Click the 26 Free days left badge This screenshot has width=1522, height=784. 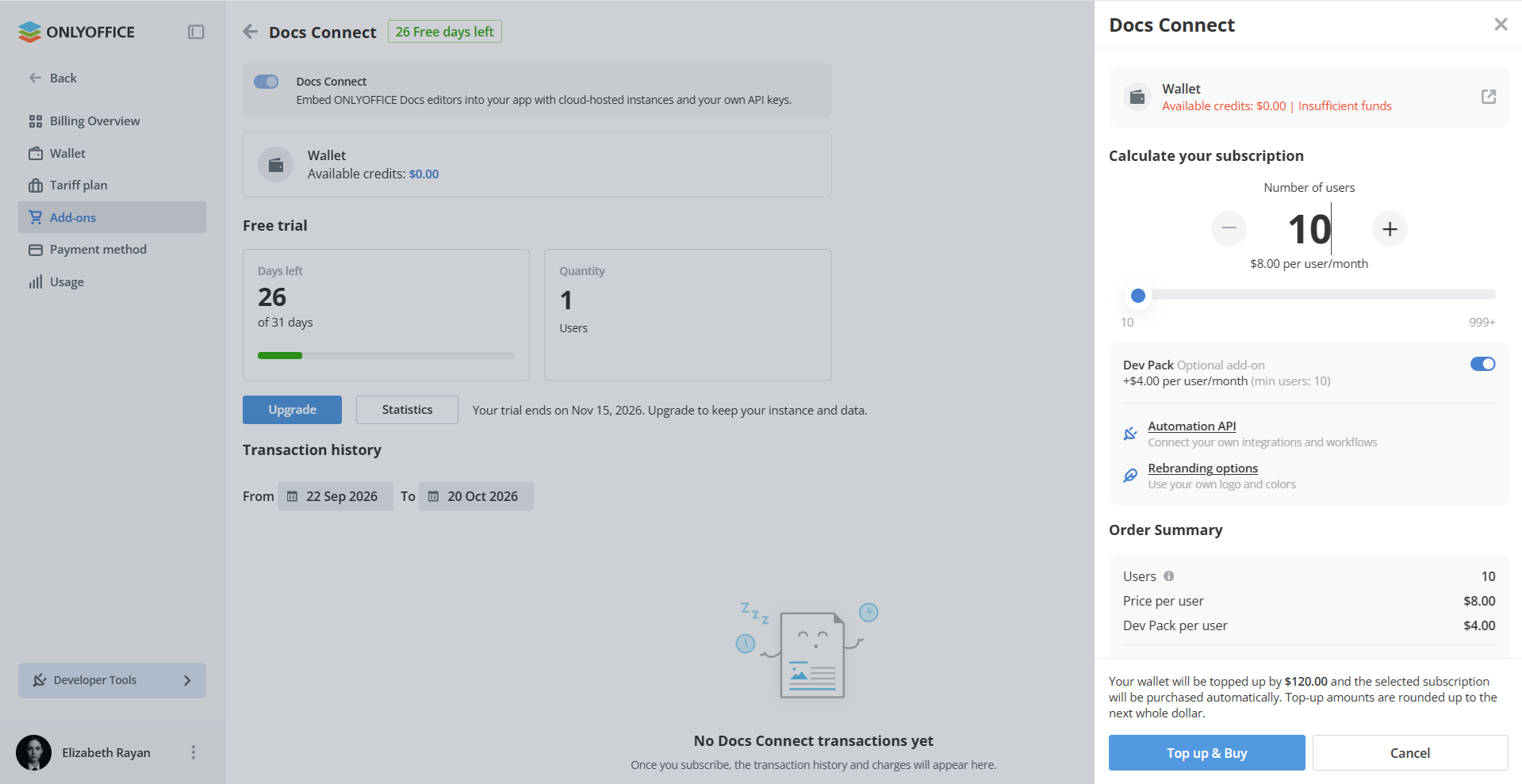click(x=444, y=32)
